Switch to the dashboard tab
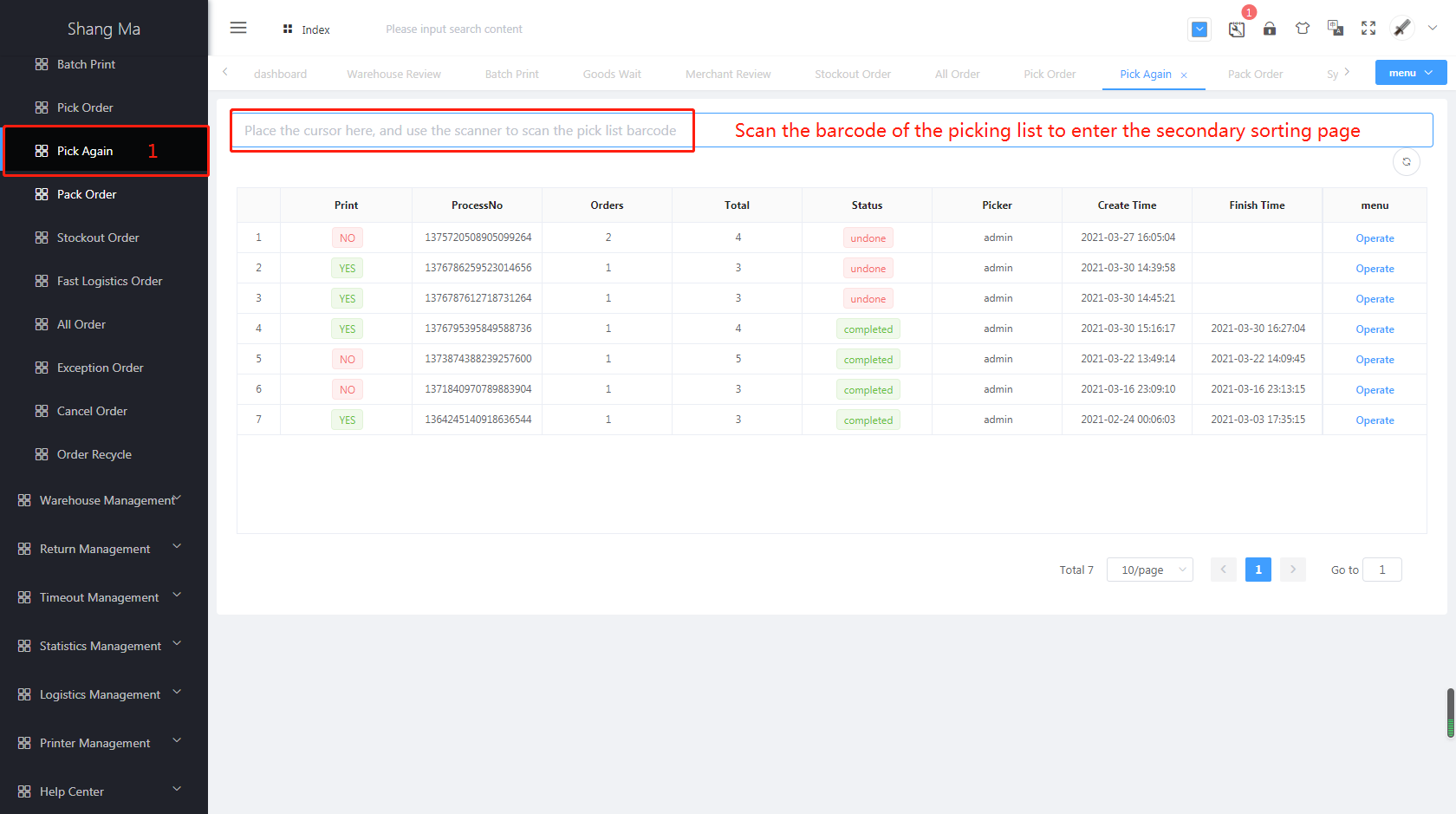 [280, 75]
